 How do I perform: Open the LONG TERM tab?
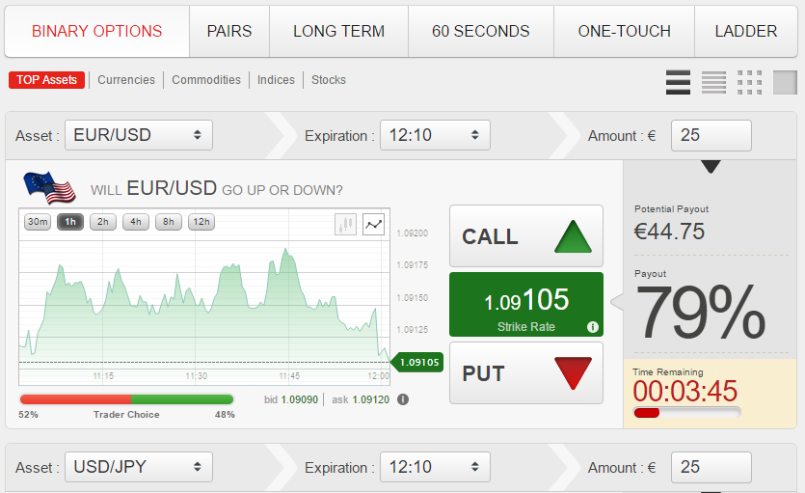coord(339,31)
